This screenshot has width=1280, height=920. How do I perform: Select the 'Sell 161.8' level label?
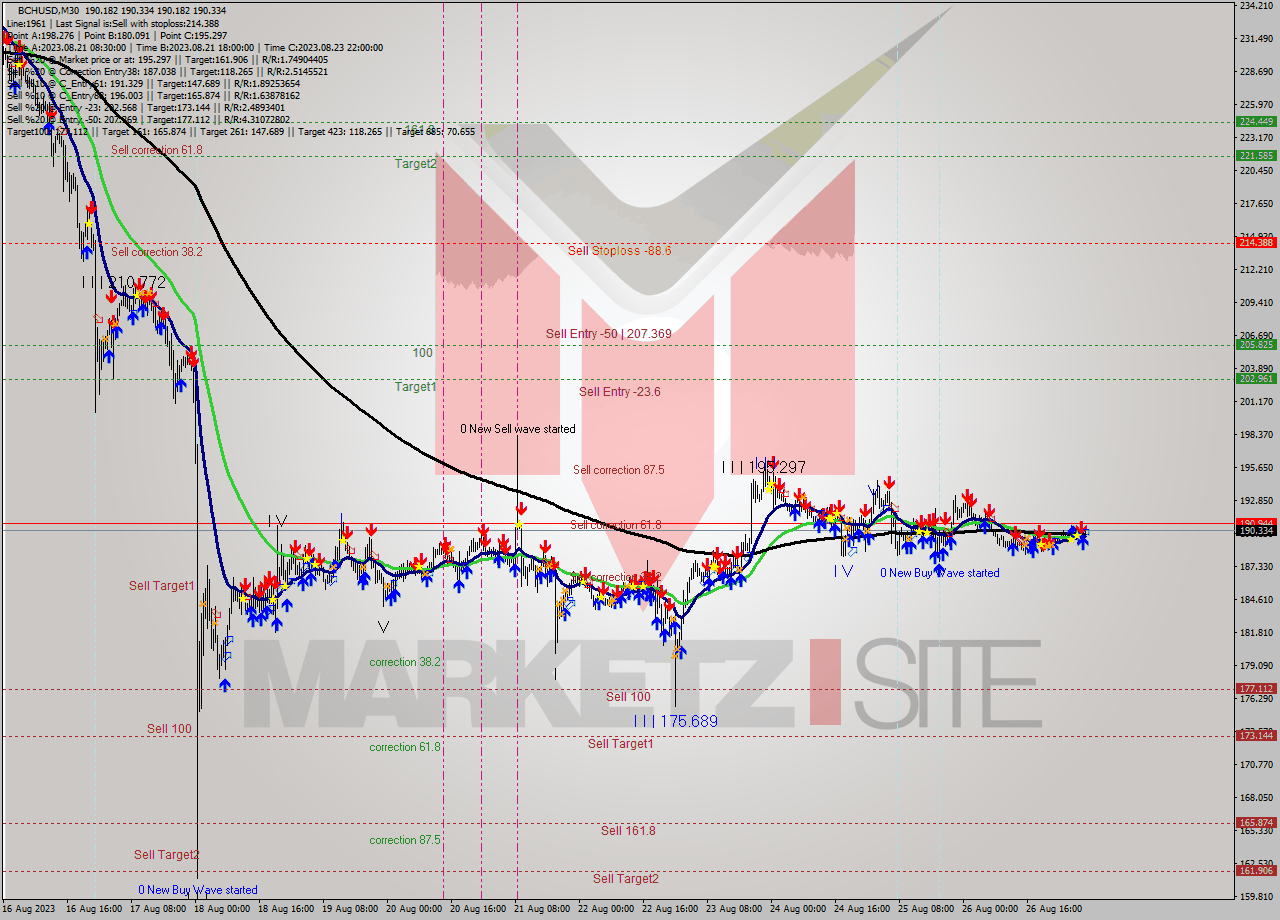628,831
